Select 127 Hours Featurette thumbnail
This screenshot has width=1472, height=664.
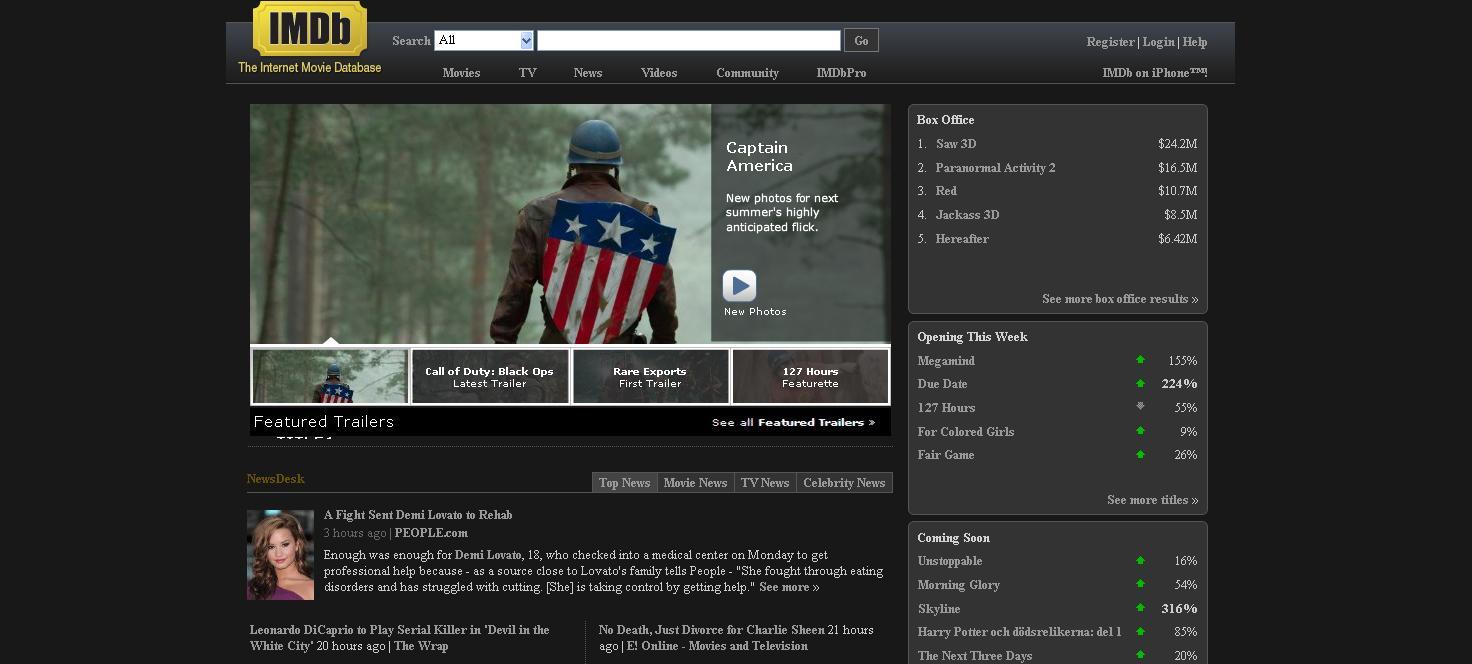click(810, 376)
